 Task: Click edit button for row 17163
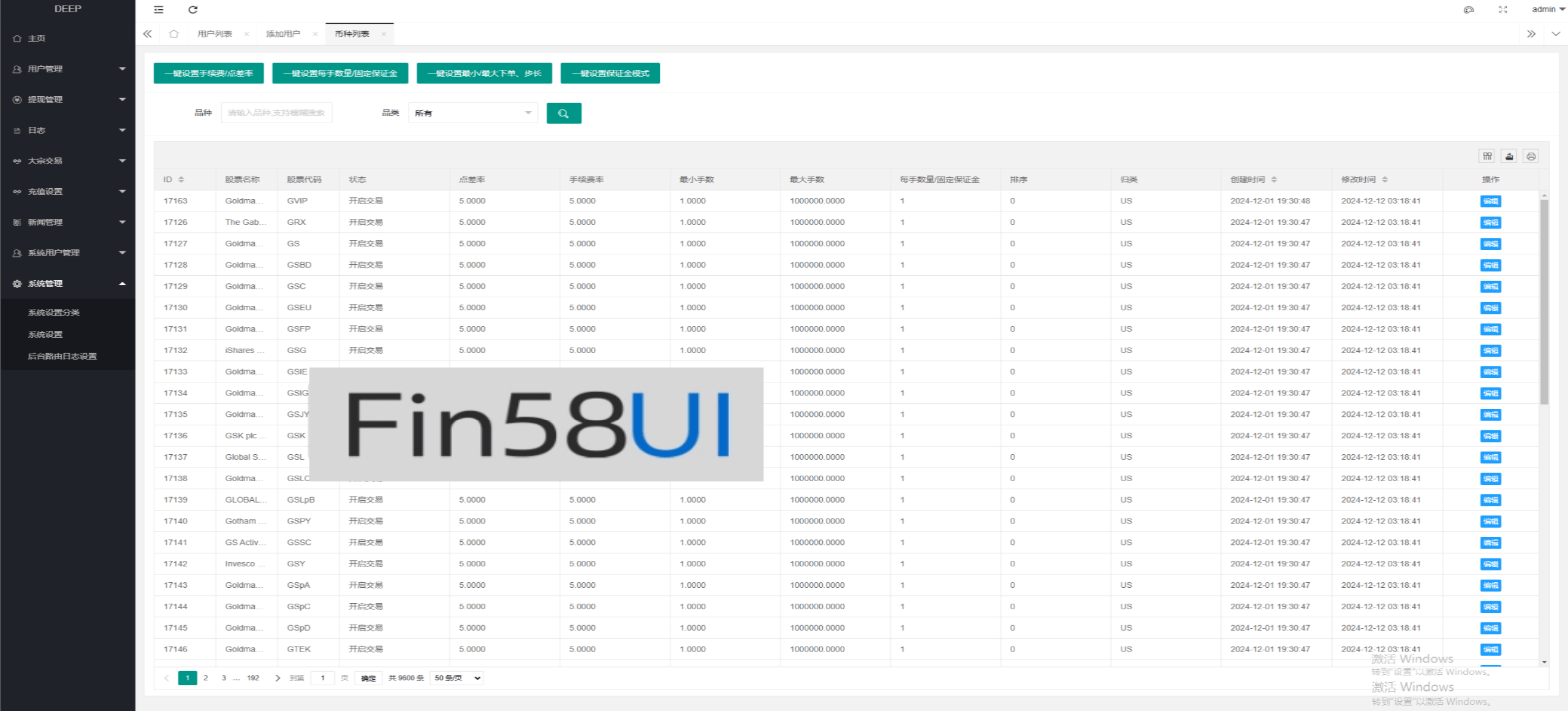tap(1490, 201)
